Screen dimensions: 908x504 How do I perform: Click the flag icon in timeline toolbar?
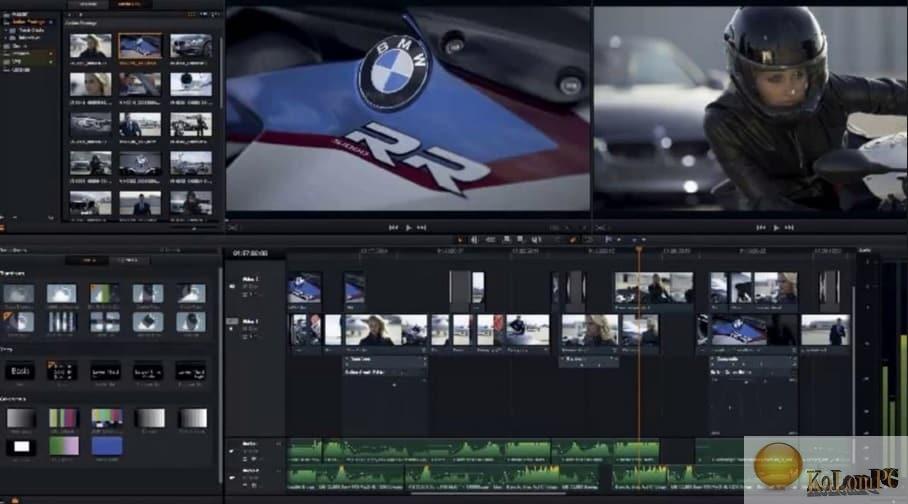(608, 239)
